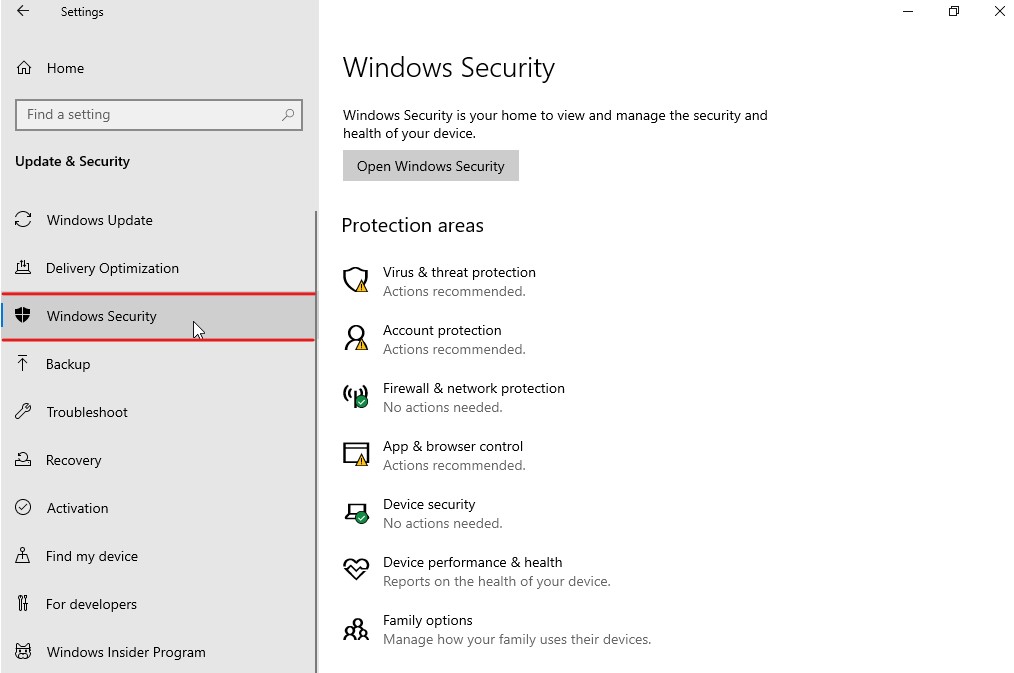Image resolution: width=1014 pixels, height=673 pixels.
Task: Click "Actions recommended." under Account protection
Action: 454,349
